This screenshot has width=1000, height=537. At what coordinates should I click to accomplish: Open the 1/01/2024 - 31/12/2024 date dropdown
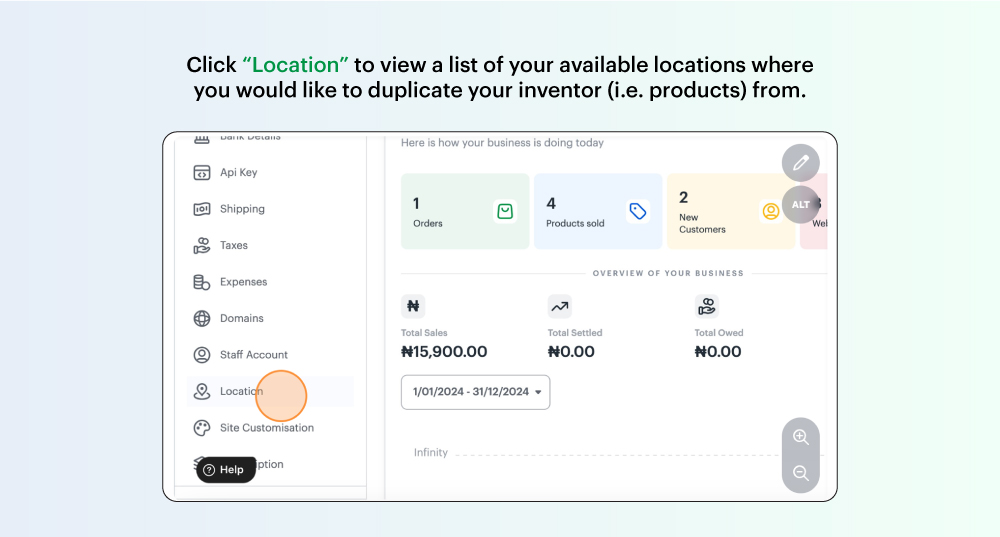[475, 392]
